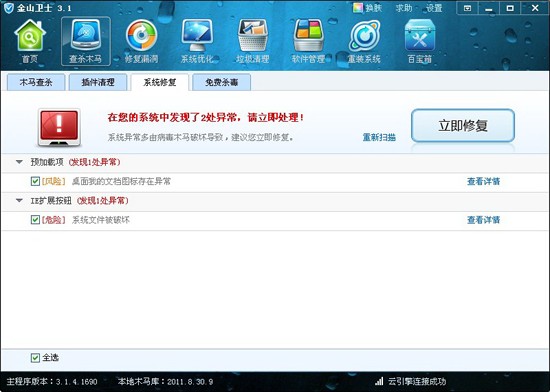Click 预加载项 (发现1处异常) header text
The width and height of the screenshot is (550, 392).
[x=75, y=162]
